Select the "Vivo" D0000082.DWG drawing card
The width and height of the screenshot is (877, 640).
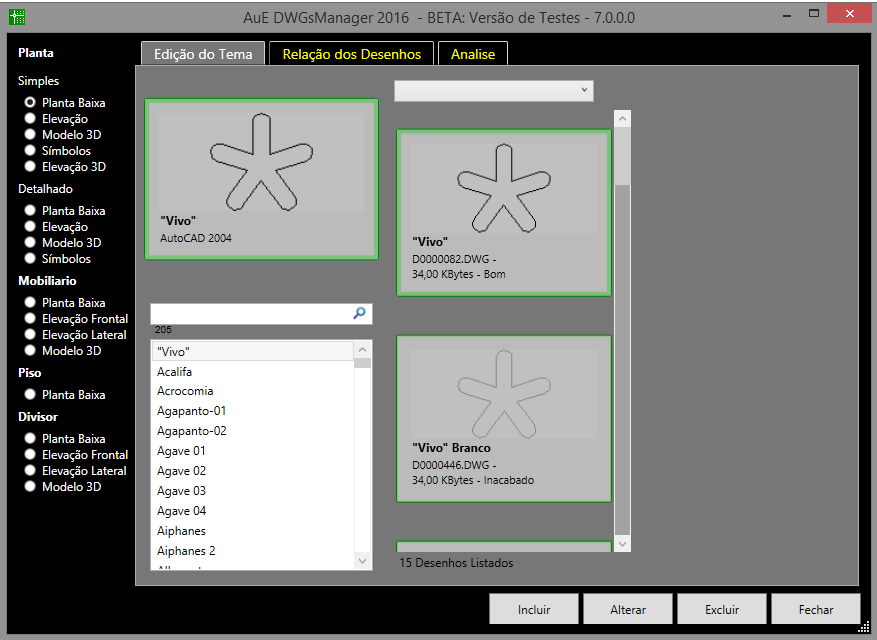[x=504, y=212]
